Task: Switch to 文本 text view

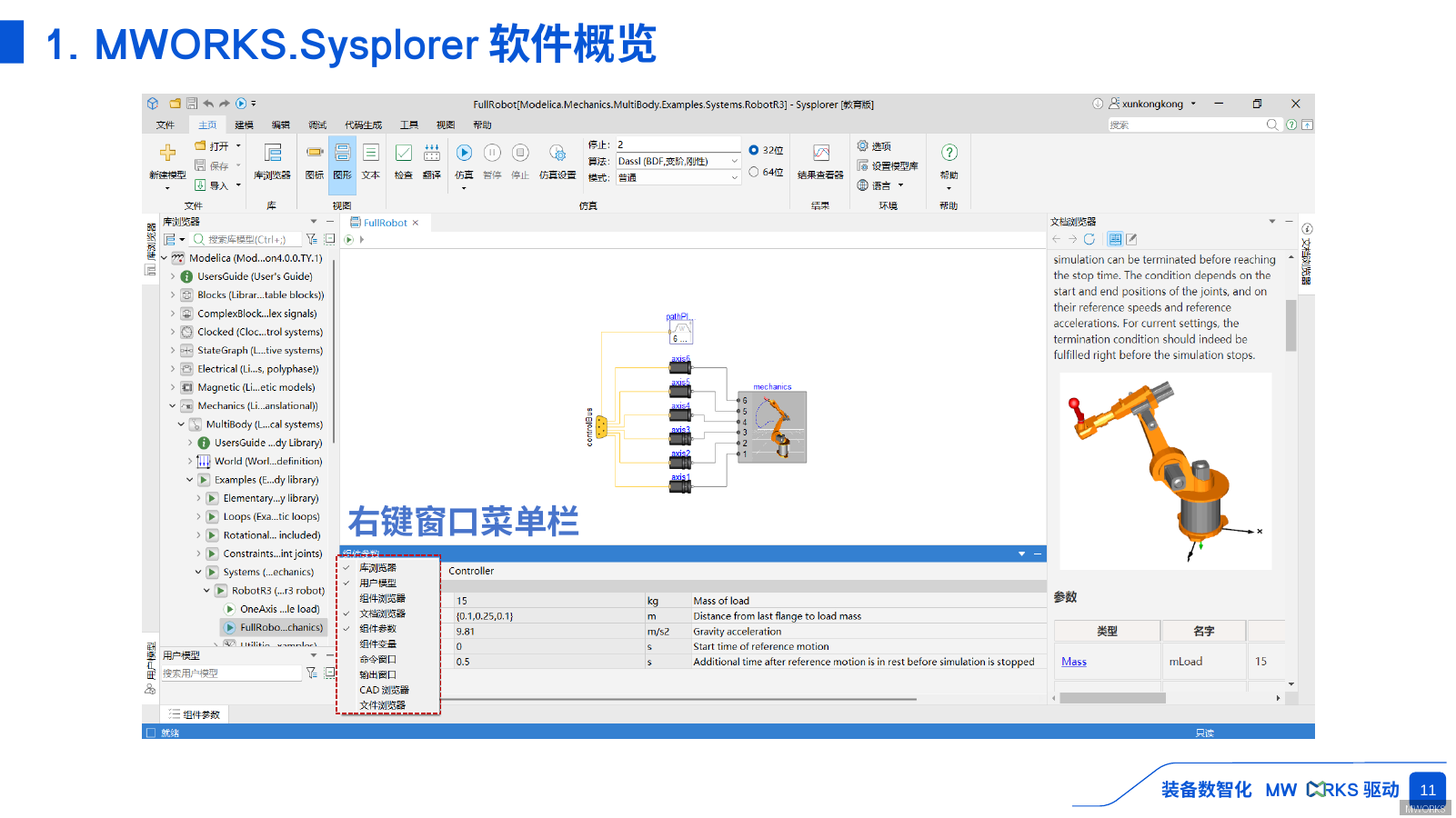Action: (x=371, y=154)
